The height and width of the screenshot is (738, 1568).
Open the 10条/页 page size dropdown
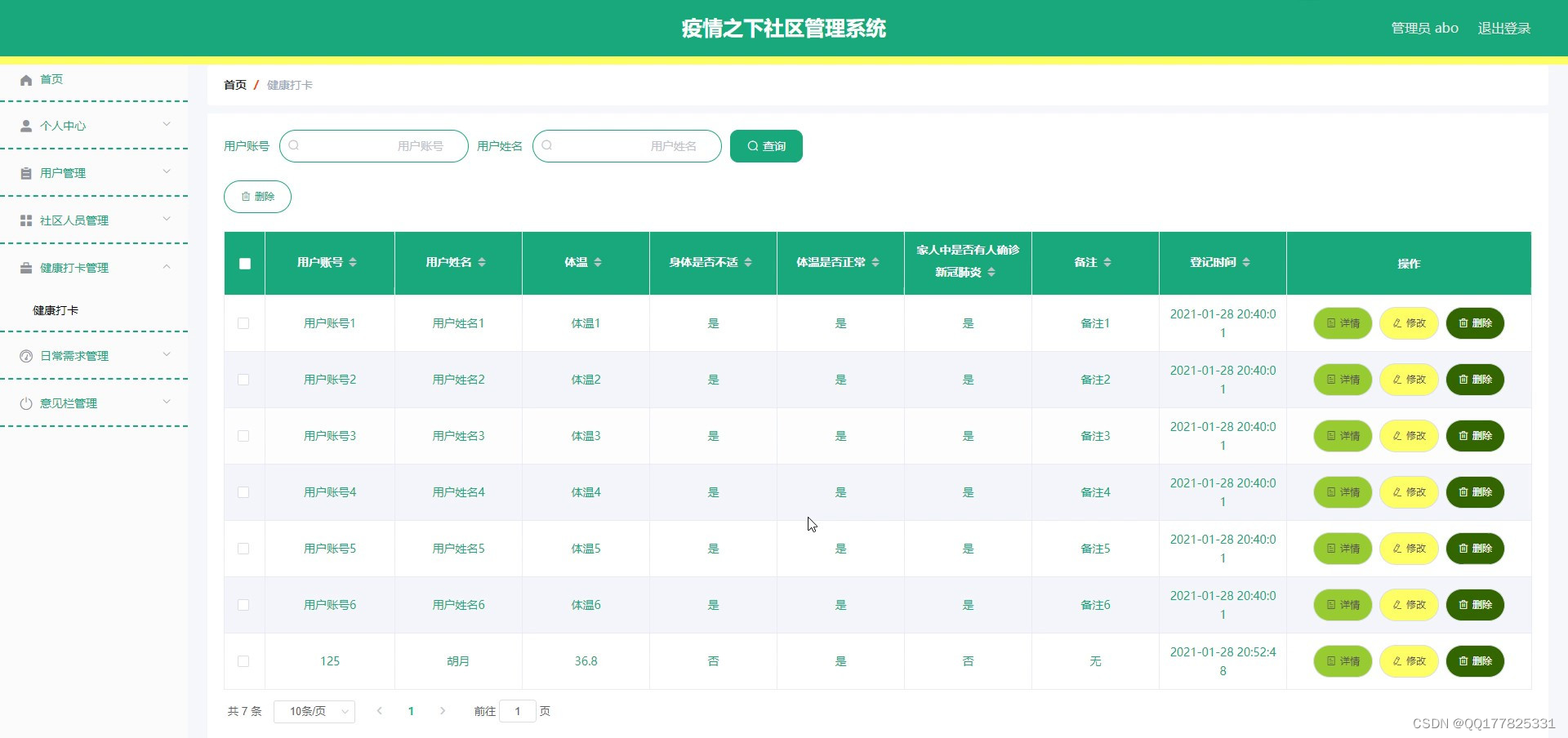pos(314,712)
